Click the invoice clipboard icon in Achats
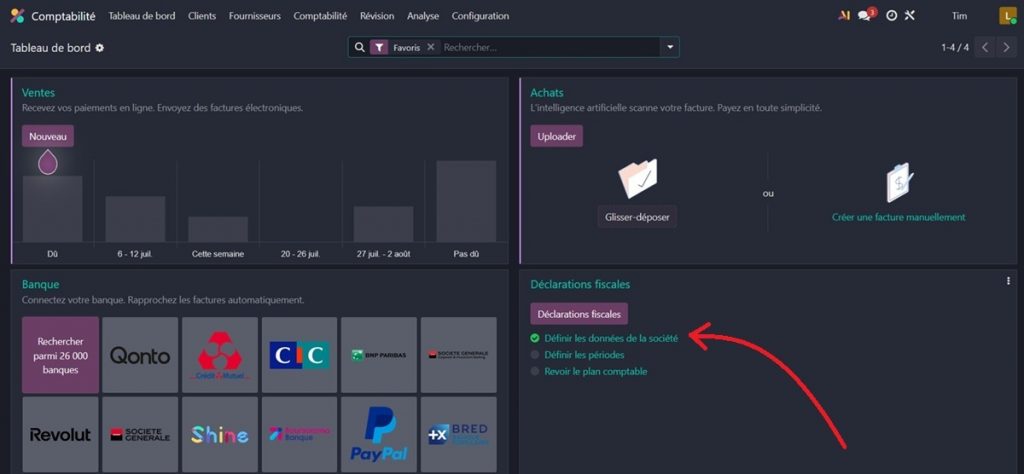The image size is (1024, 474). click(x=899, y=182)
